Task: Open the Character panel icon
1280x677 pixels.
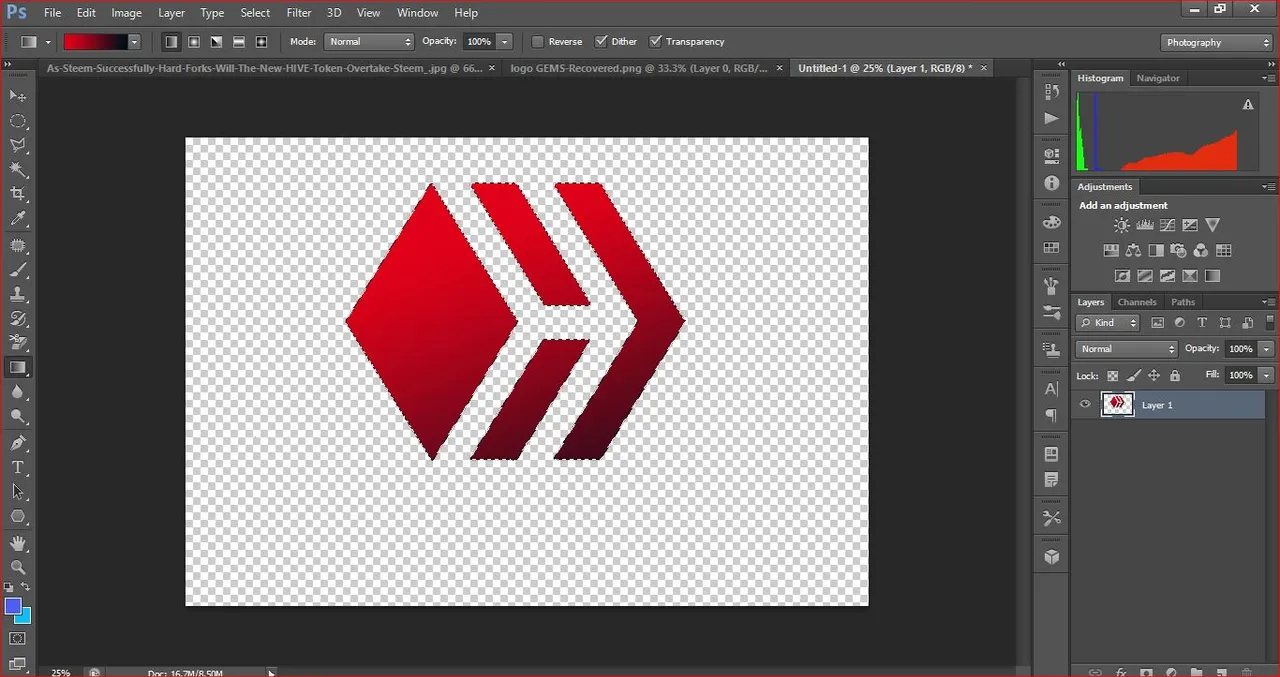Action: (x=1051, y=389)
